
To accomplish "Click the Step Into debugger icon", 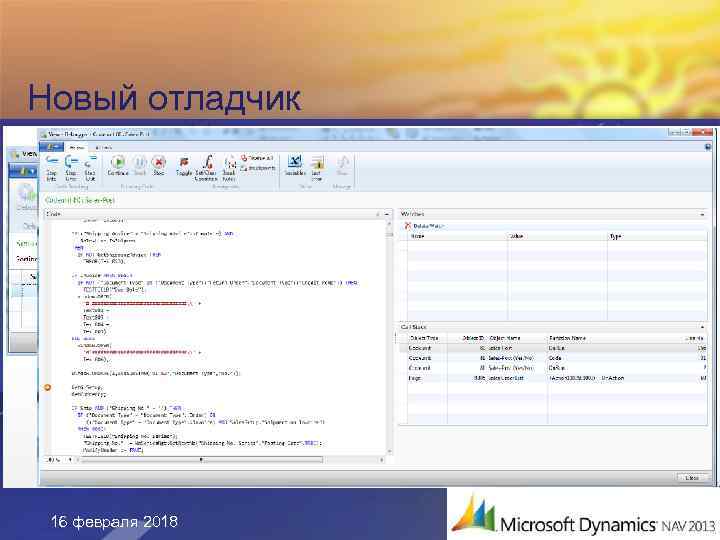I will tap(51, 167).
